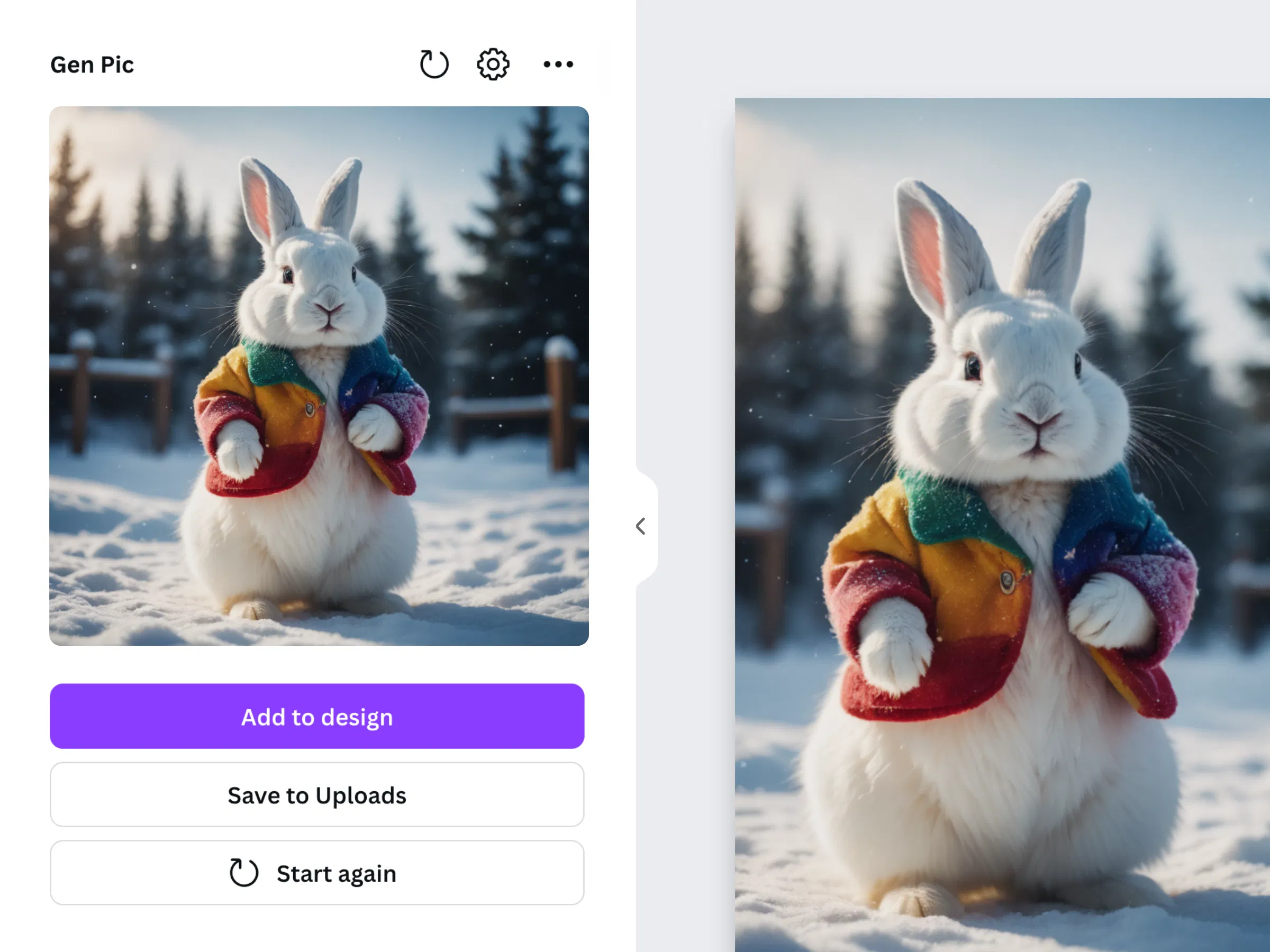
Task: Click Save to Uploads
Action: coord(317,795)
